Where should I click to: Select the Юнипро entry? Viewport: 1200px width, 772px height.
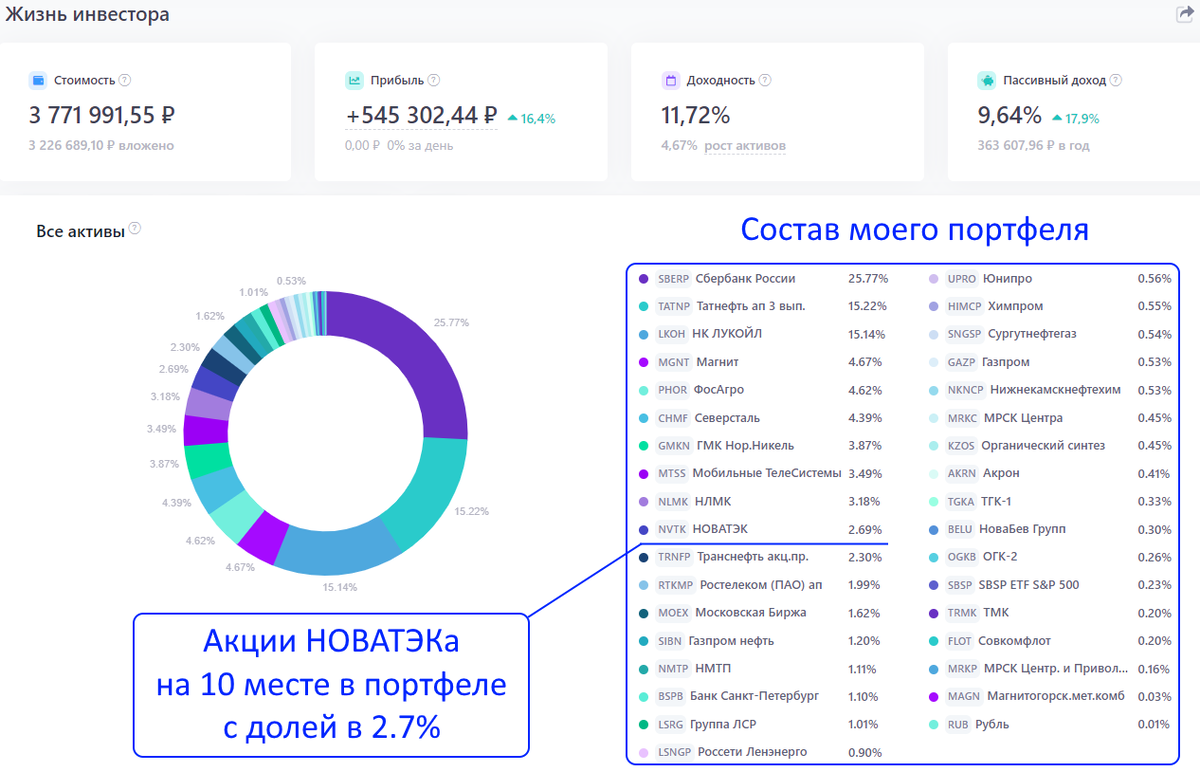click(x=1008, y=279)
